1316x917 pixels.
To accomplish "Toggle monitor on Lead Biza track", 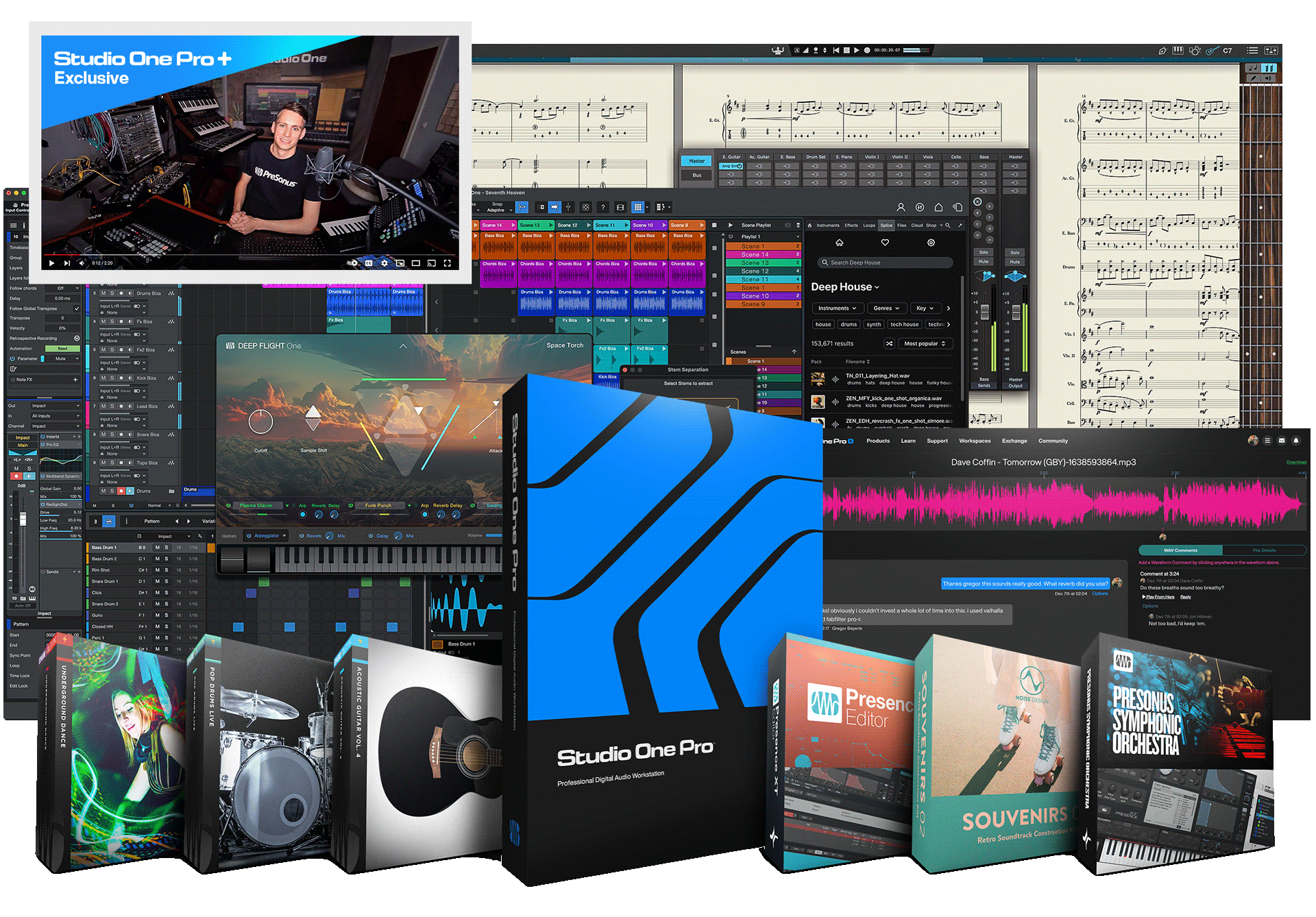I will [x=130, y=406].
